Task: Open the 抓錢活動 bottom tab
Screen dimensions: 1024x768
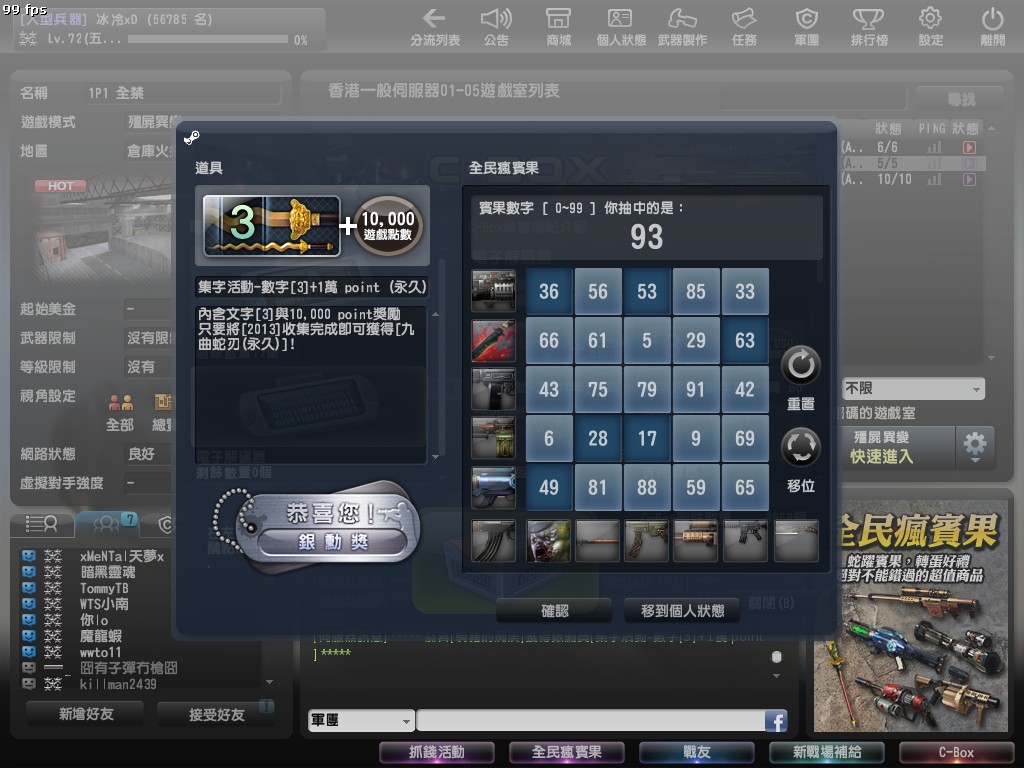Action: point(436,752)
